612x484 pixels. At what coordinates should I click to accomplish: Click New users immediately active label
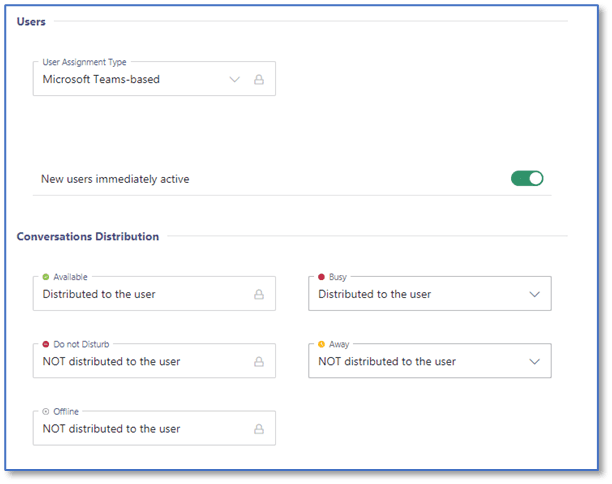[x=115, y=179]
